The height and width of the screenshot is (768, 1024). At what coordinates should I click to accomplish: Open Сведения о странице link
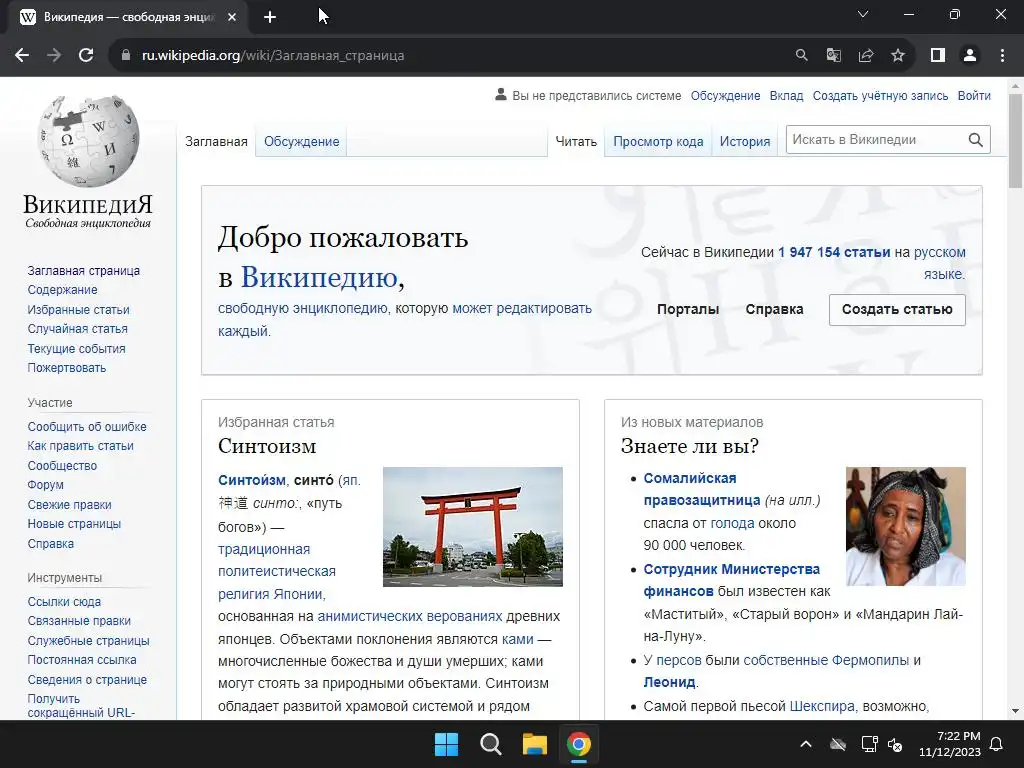pyautogui.click(x=87, y=679)
